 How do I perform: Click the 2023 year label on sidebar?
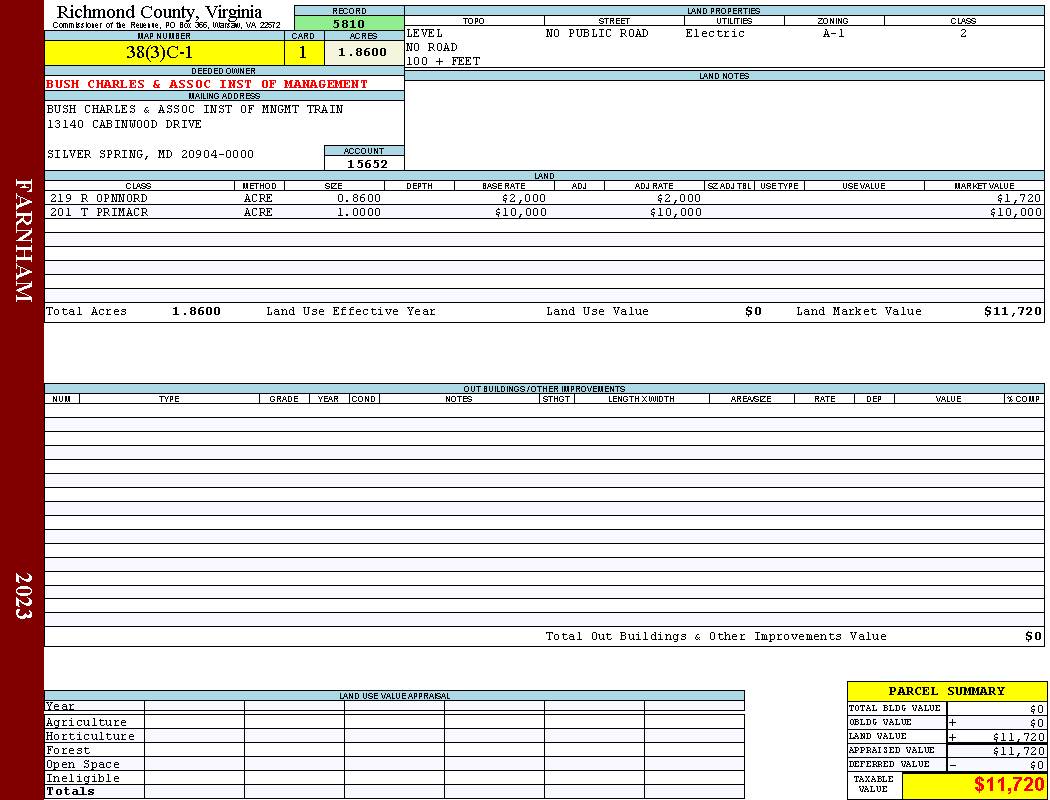point(23,595)
